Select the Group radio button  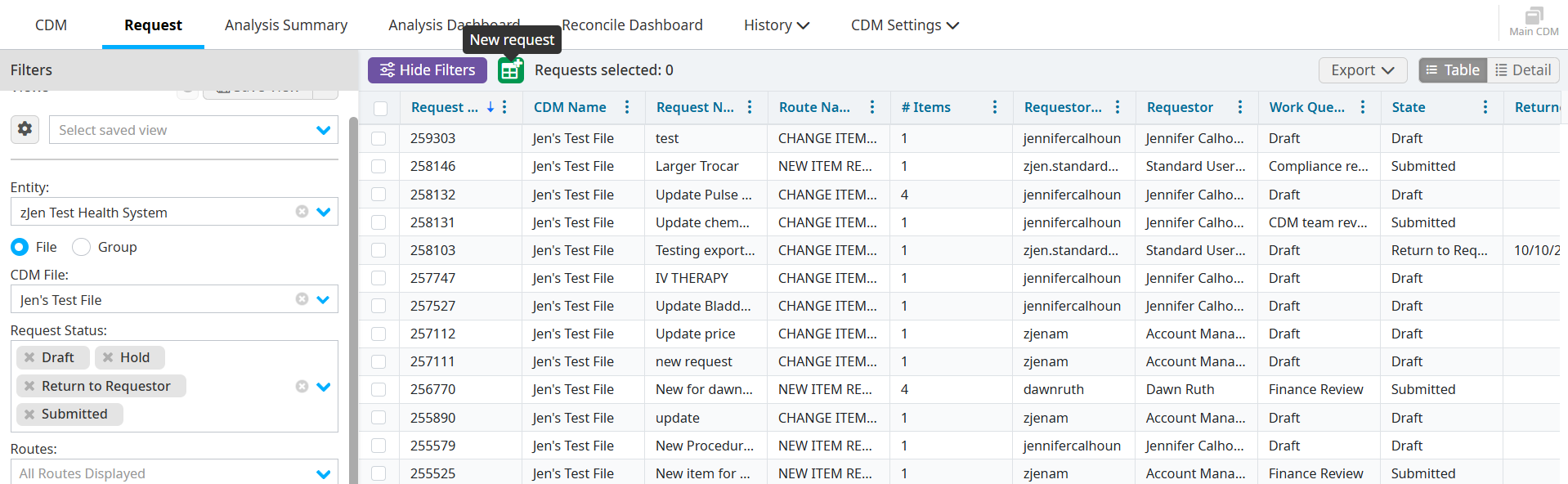pos(82,247)
